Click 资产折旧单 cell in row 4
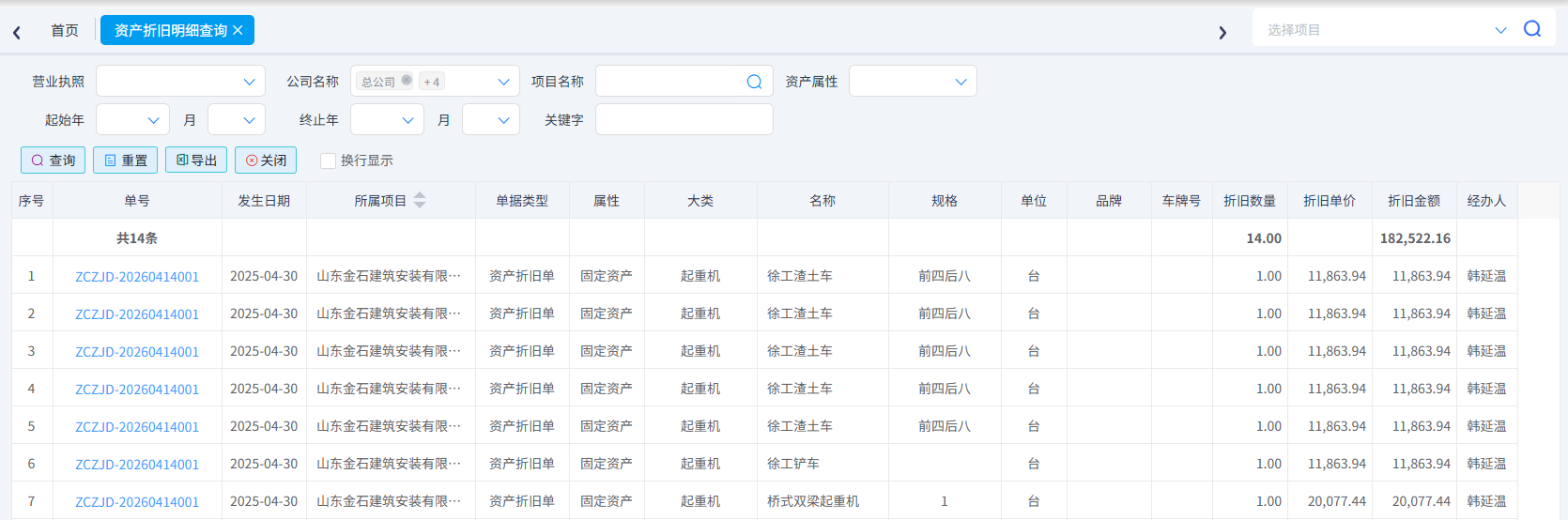 [522, 389]
